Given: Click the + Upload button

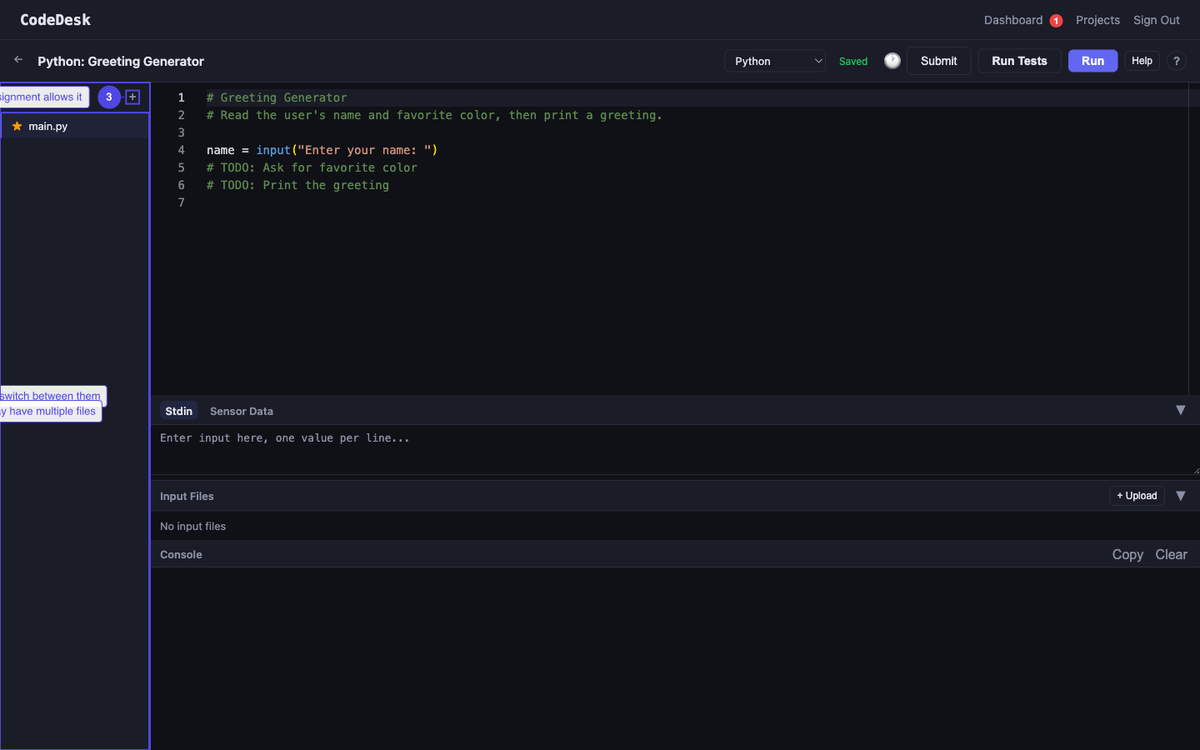Looking at the screenshot, I should (1137, 496).
